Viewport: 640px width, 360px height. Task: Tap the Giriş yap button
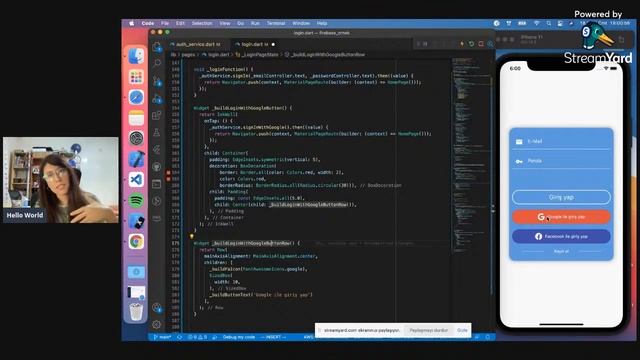[x=561, y=197]
